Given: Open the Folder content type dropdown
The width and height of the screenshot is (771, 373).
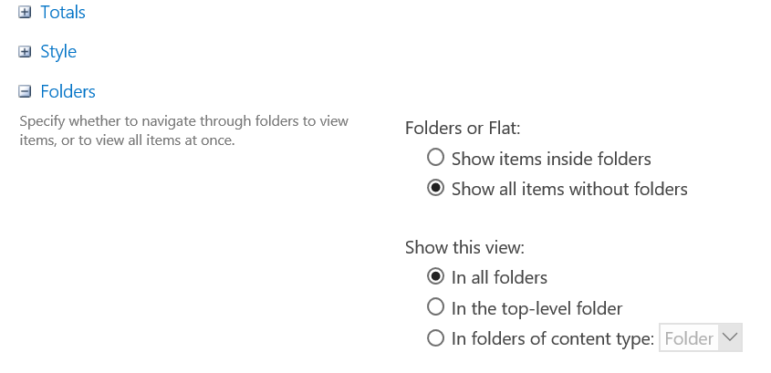Looking at the screenshot, I should pos(700,338).
